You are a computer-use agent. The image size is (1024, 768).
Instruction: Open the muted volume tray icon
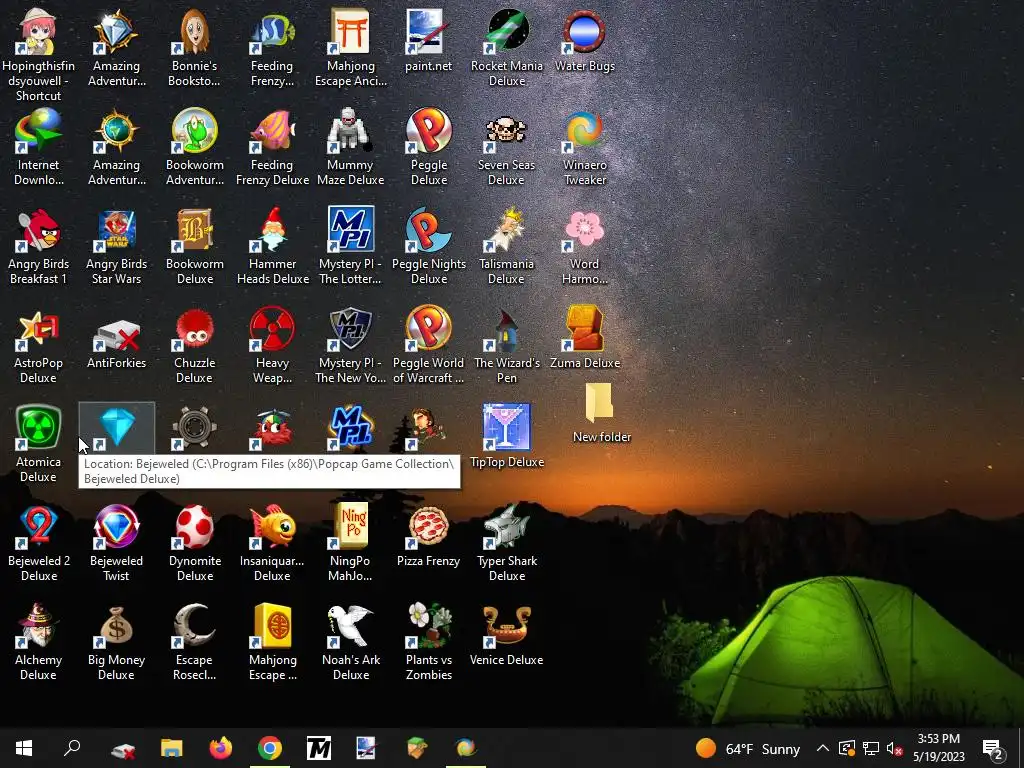895,748
